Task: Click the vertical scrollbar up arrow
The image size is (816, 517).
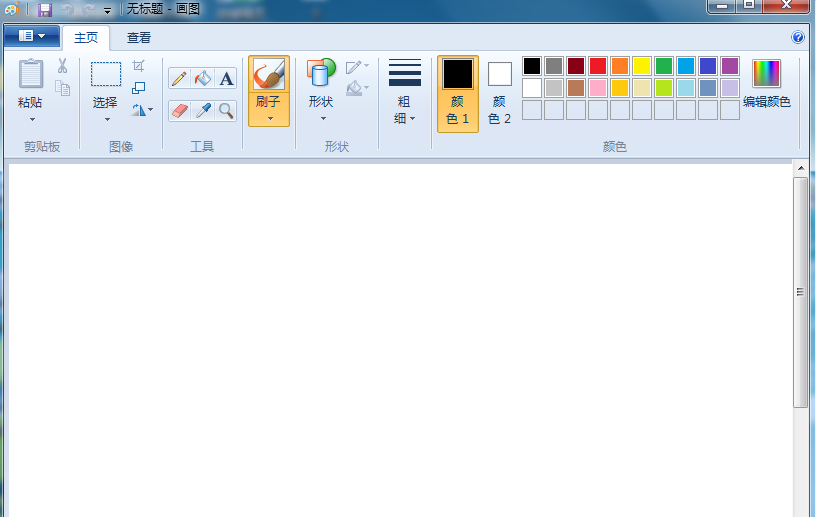Action: pos(800,168)
